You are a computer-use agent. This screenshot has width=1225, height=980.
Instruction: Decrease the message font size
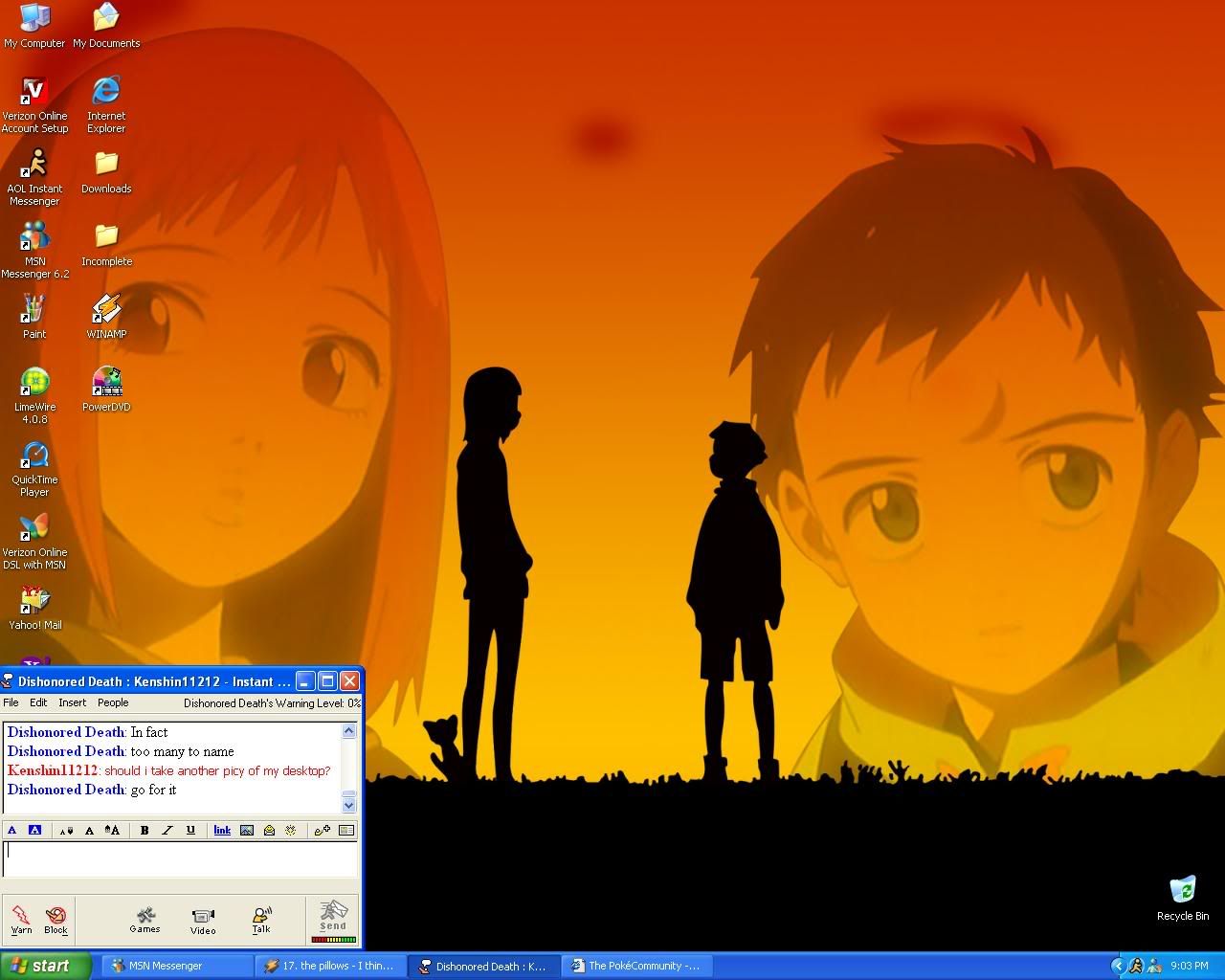pyautogui.click(x=66, y=830)
